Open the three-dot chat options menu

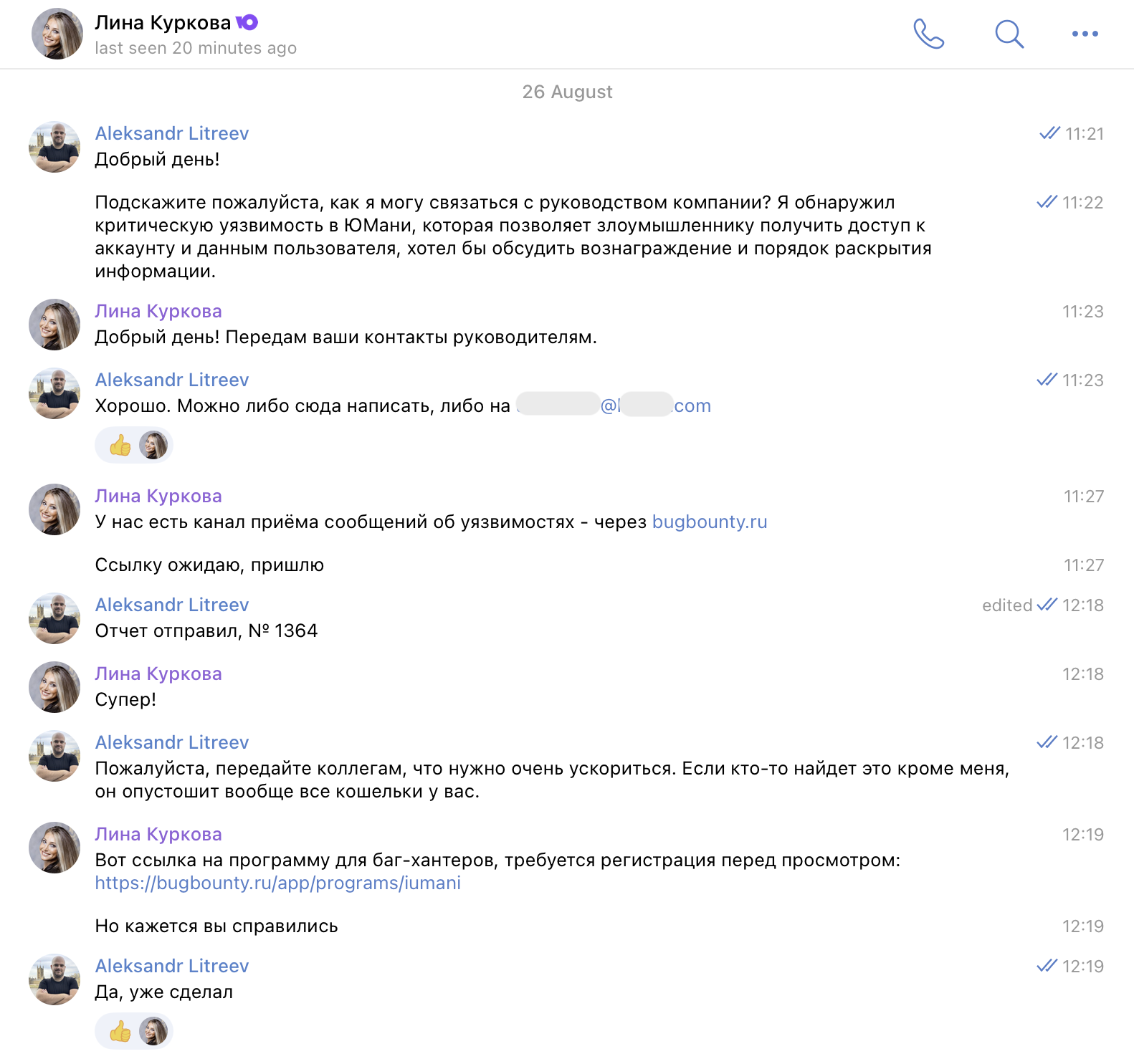(1085, 33)
